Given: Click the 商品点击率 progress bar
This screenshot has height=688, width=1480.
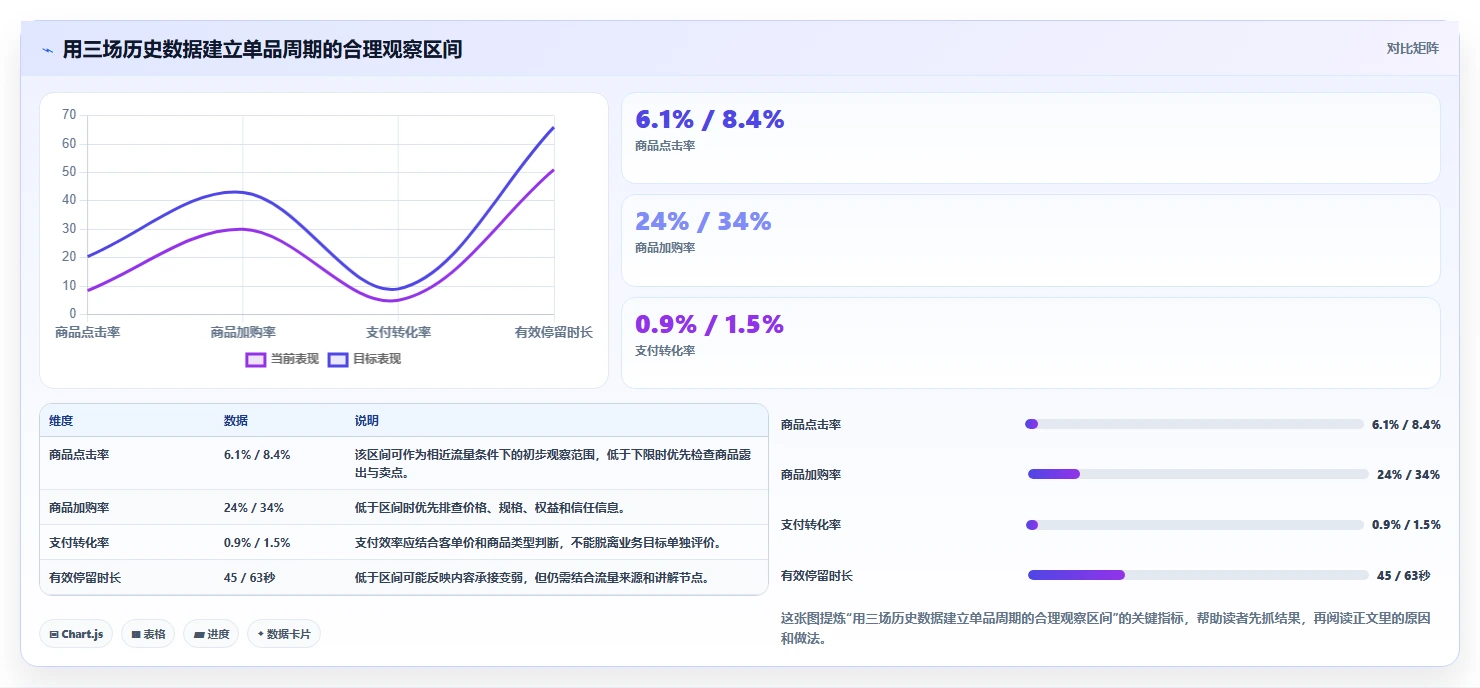Looking at the screenshot, I should point(1194,424).
